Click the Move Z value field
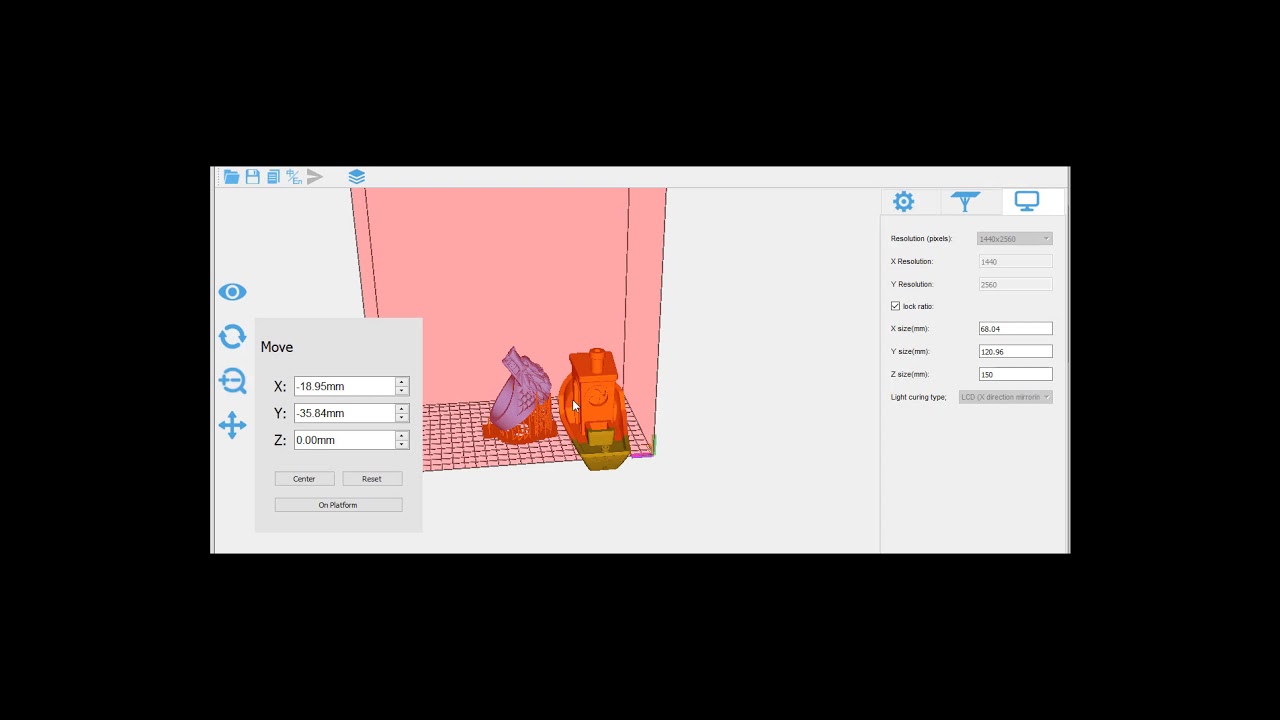 pos(344,440)
